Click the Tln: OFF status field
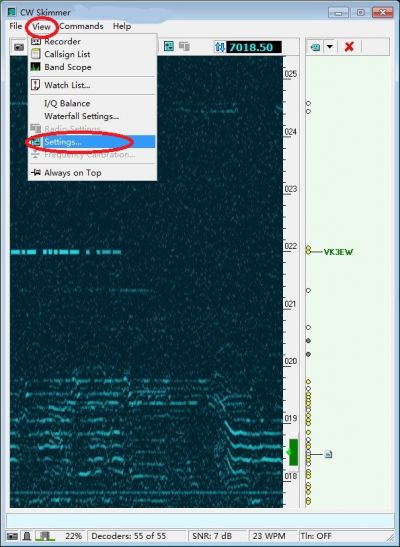 (x=316, y=536)
